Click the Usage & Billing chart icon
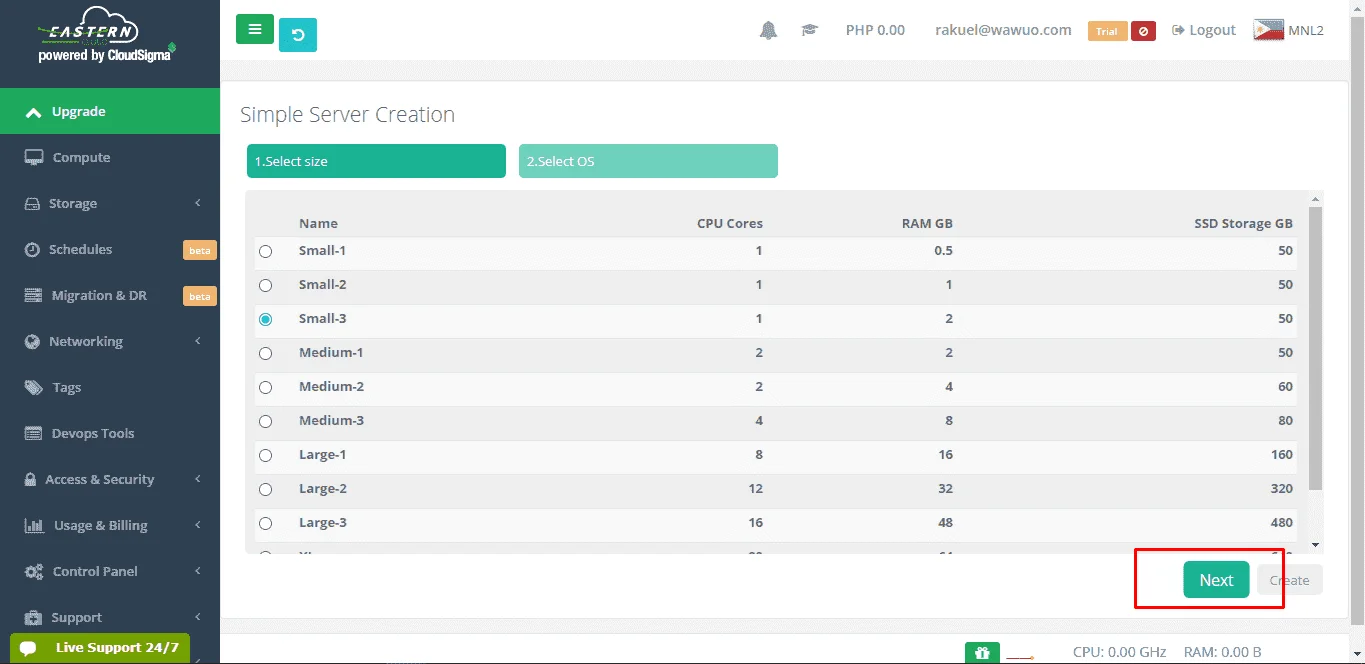The height and width of the screenshot is (664, 1365). [x=34, y=526]
